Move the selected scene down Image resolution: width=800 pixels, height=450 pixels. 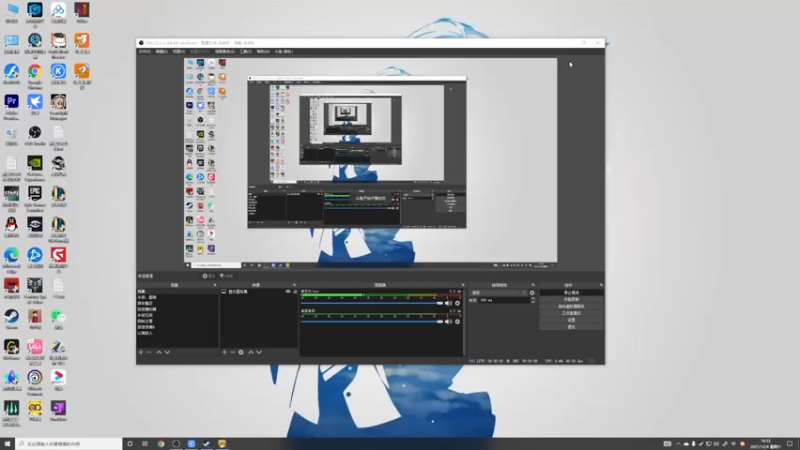[167, 352]
